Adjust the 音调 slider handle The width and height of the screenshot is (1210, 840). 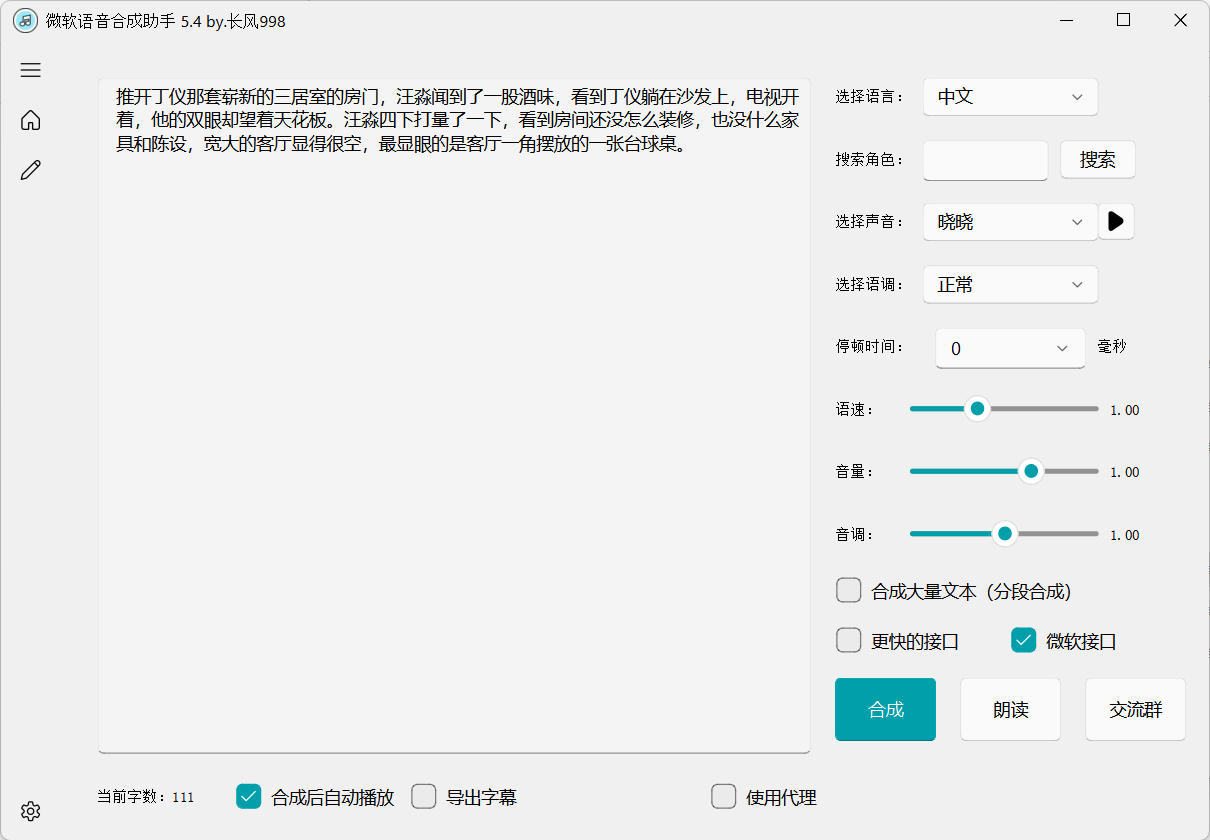pos(1005,534)
